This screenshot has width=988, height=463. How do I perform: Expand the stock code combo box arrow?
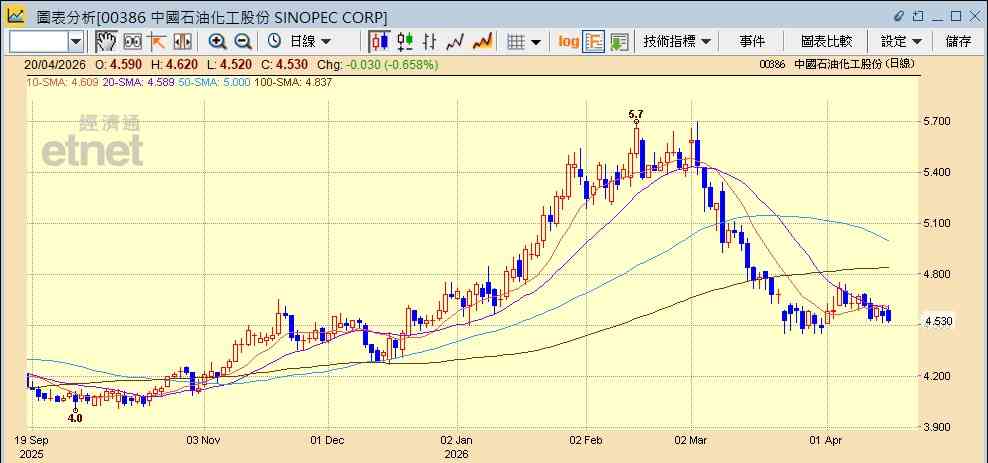pos(76,42)
